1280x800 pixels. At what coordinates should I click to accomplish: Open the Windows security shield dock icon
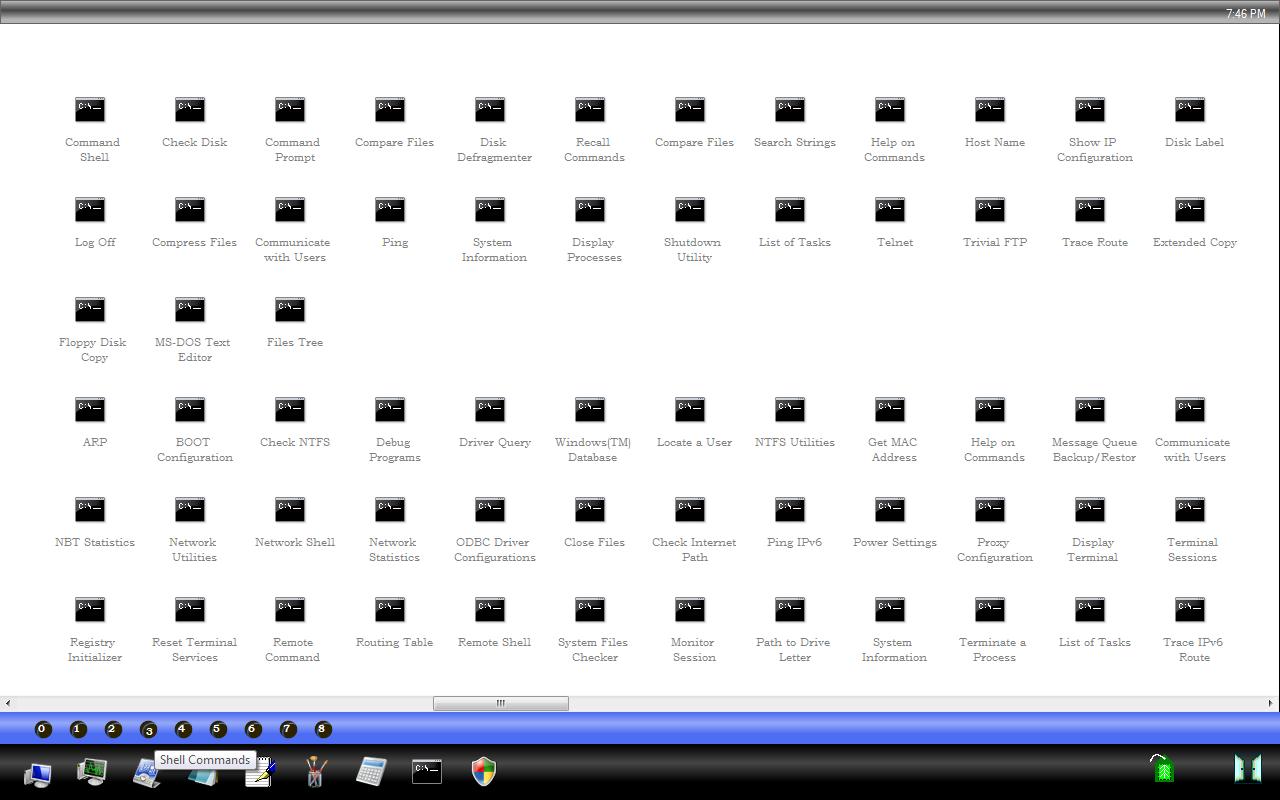[x=484, y=771]
